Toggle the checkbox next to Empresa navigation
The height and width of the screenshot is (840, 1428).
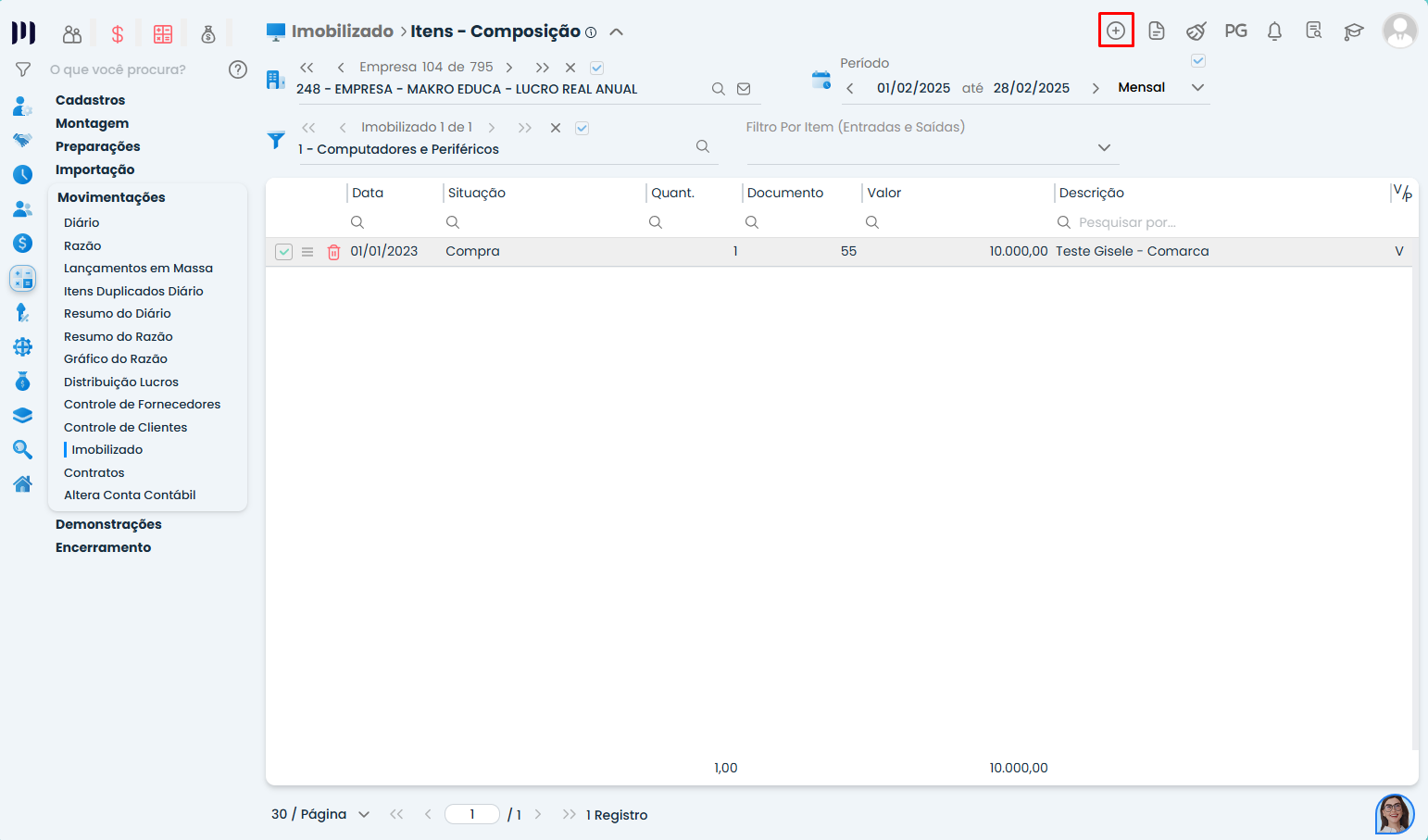[x=597, y=68]
